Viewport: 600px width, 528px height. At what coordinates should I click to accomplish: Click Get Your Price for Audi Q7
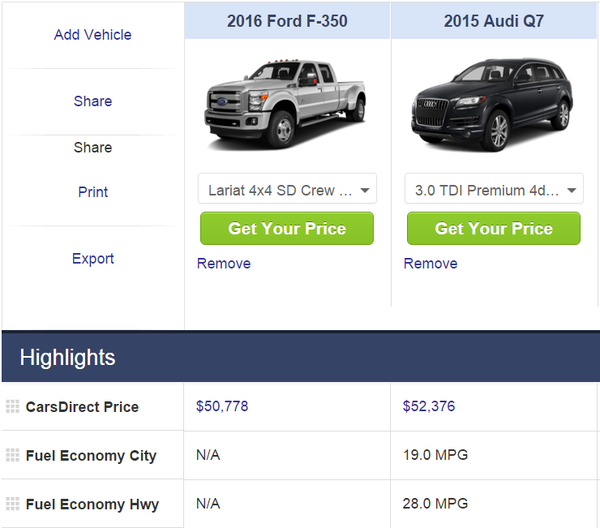[x=493, y=228]
